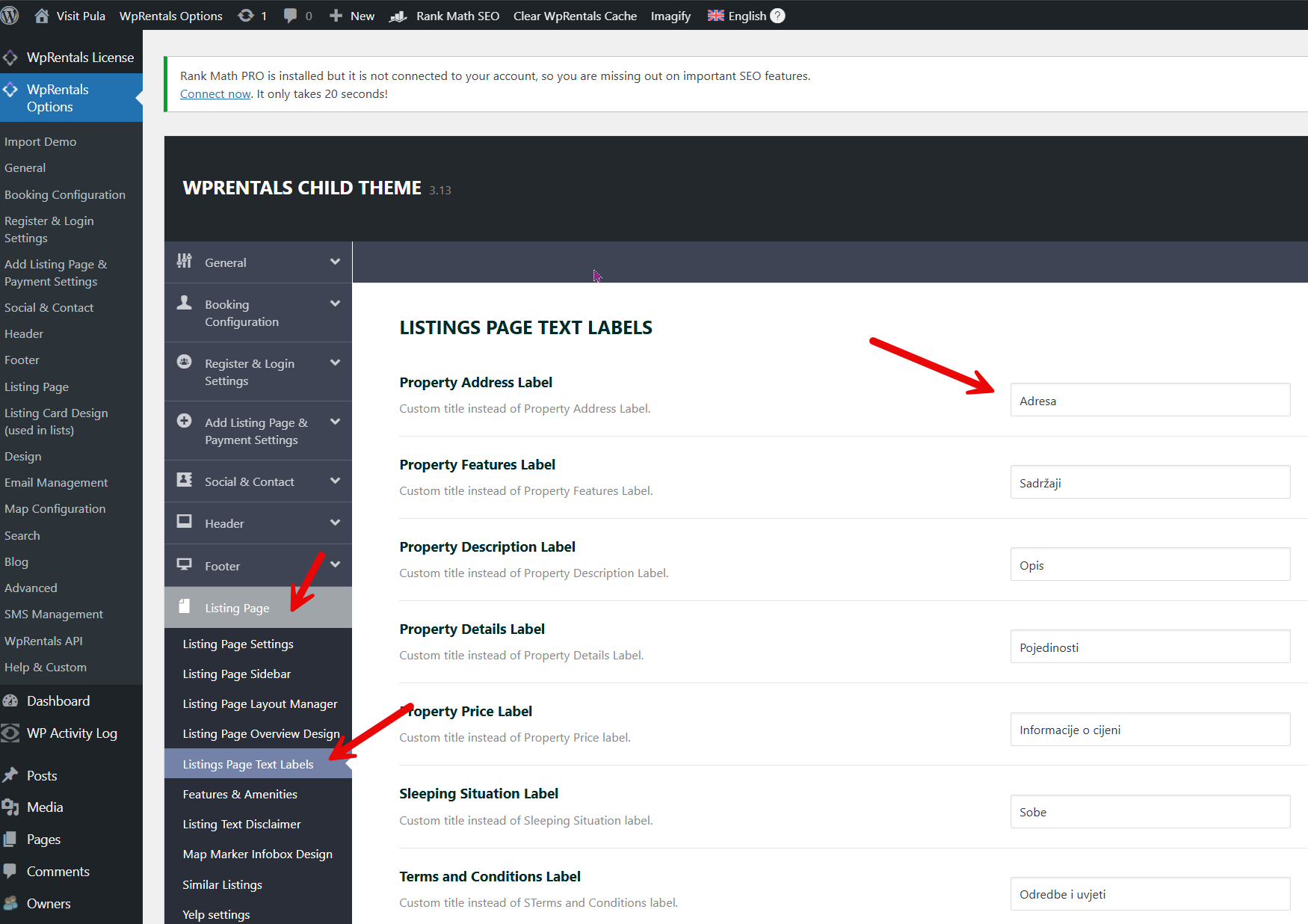Click the Header panel section icon
The image size is (1308, 924).
tap(185, 522)
